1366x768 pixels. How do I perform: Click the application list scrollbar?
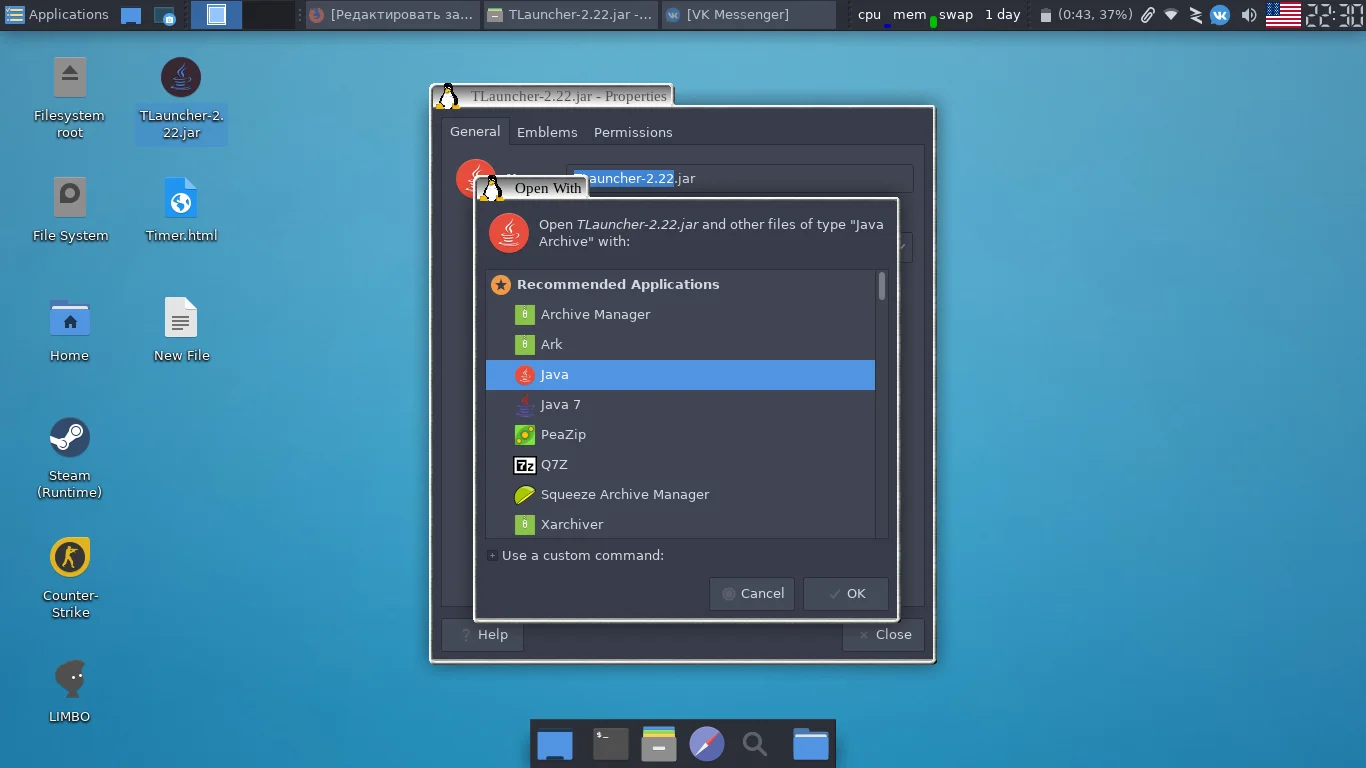(881, 286)
